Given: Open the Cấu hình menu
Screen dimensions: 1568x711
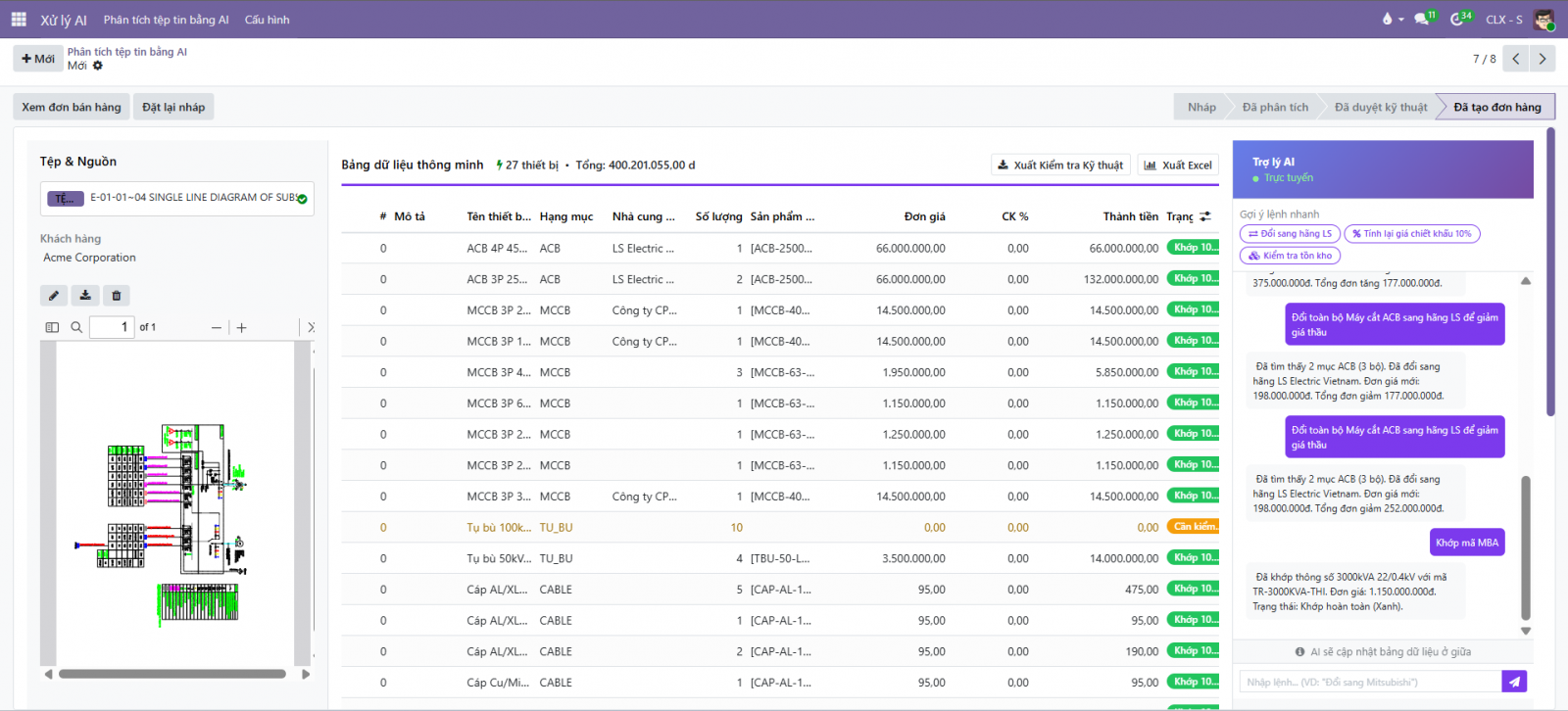Looking at the screenshot, I should (267, 20).
